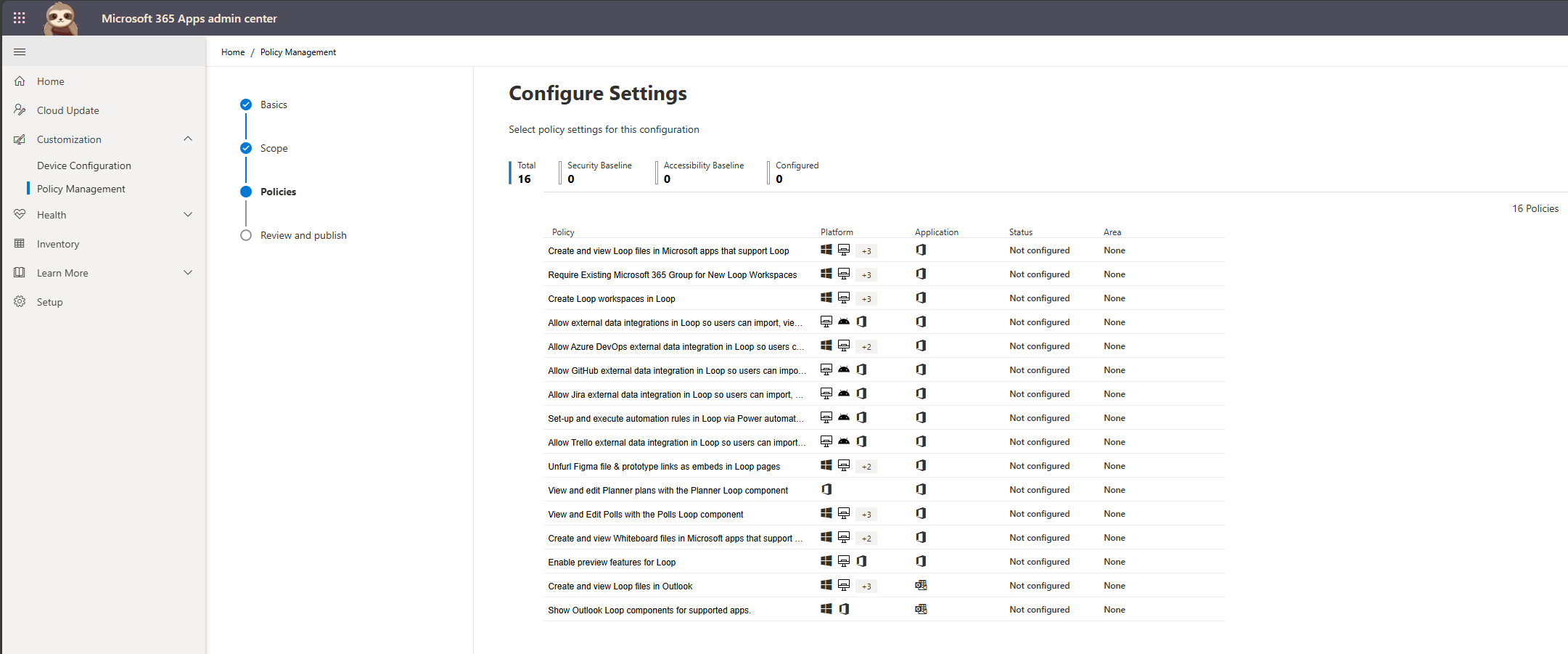Click the Home house icon in sidebar
The width and height of the screenshot is (1568, 654).
[x=20, y=81]
